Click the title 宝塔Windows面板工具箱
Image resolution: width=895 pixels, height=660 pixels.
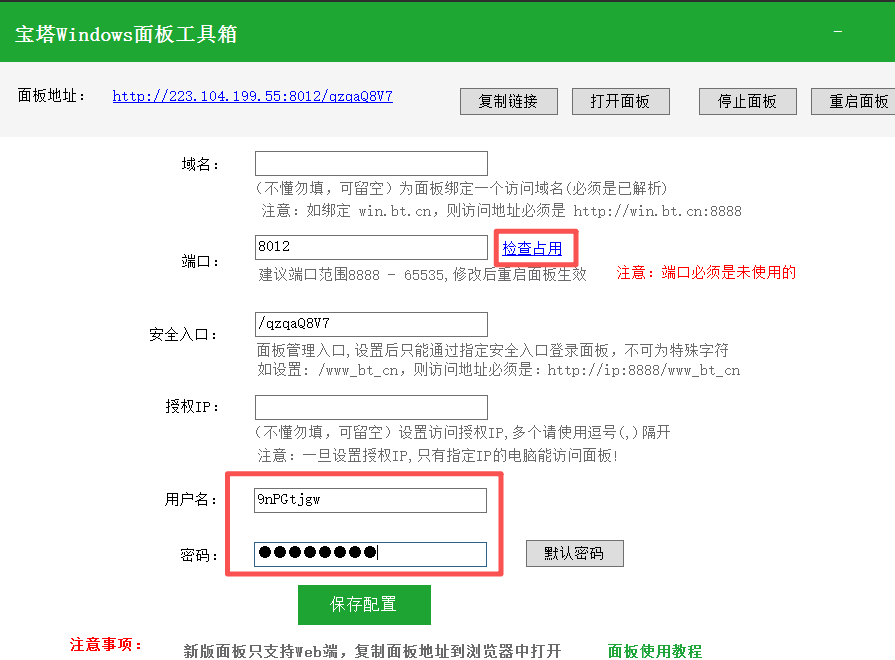[x=126, y=34]
